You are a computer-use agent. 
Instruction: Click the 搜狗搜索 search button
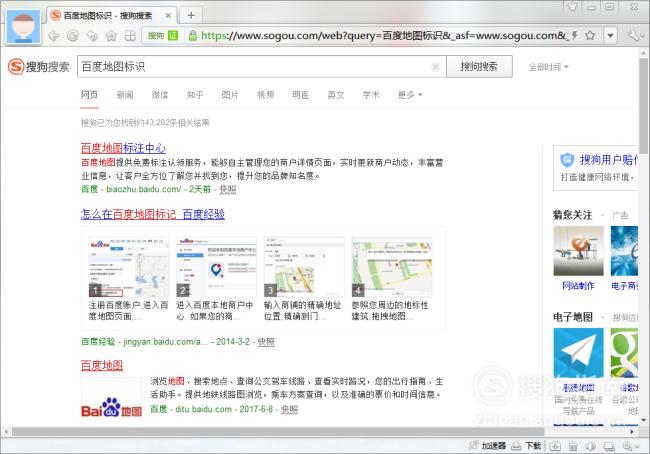[479, 66]
